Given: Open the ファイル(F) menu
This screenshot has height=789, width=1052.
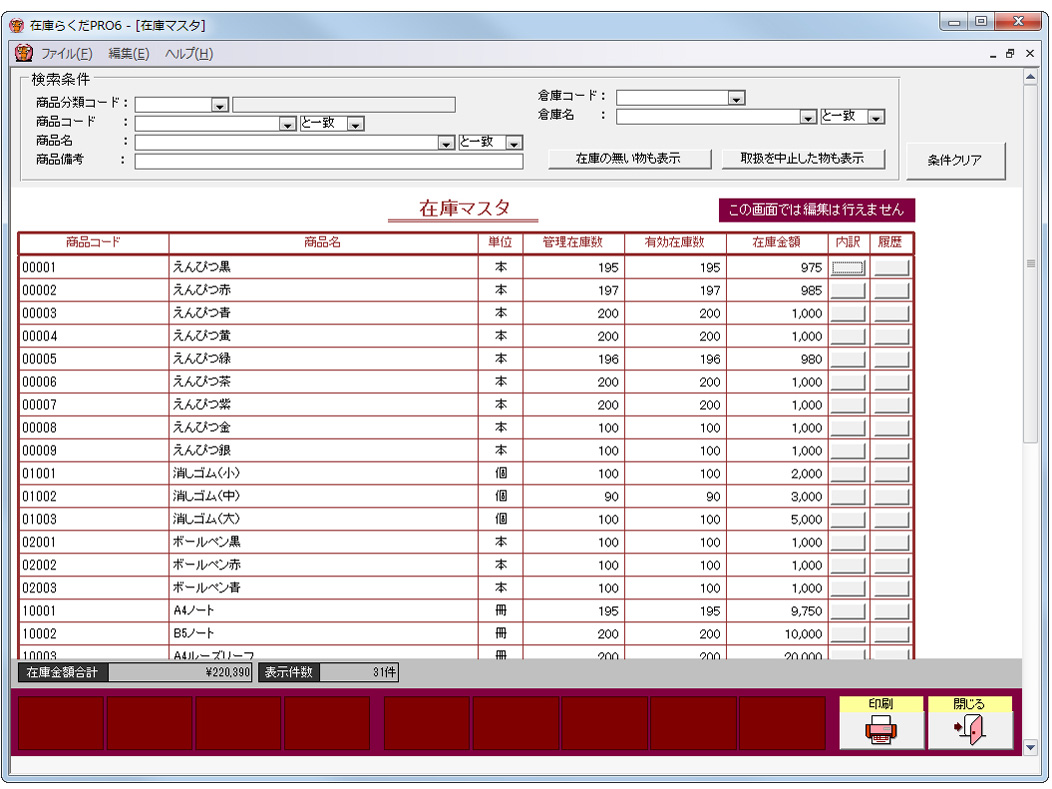Looking at the screenshot, I should pos(66,54).
